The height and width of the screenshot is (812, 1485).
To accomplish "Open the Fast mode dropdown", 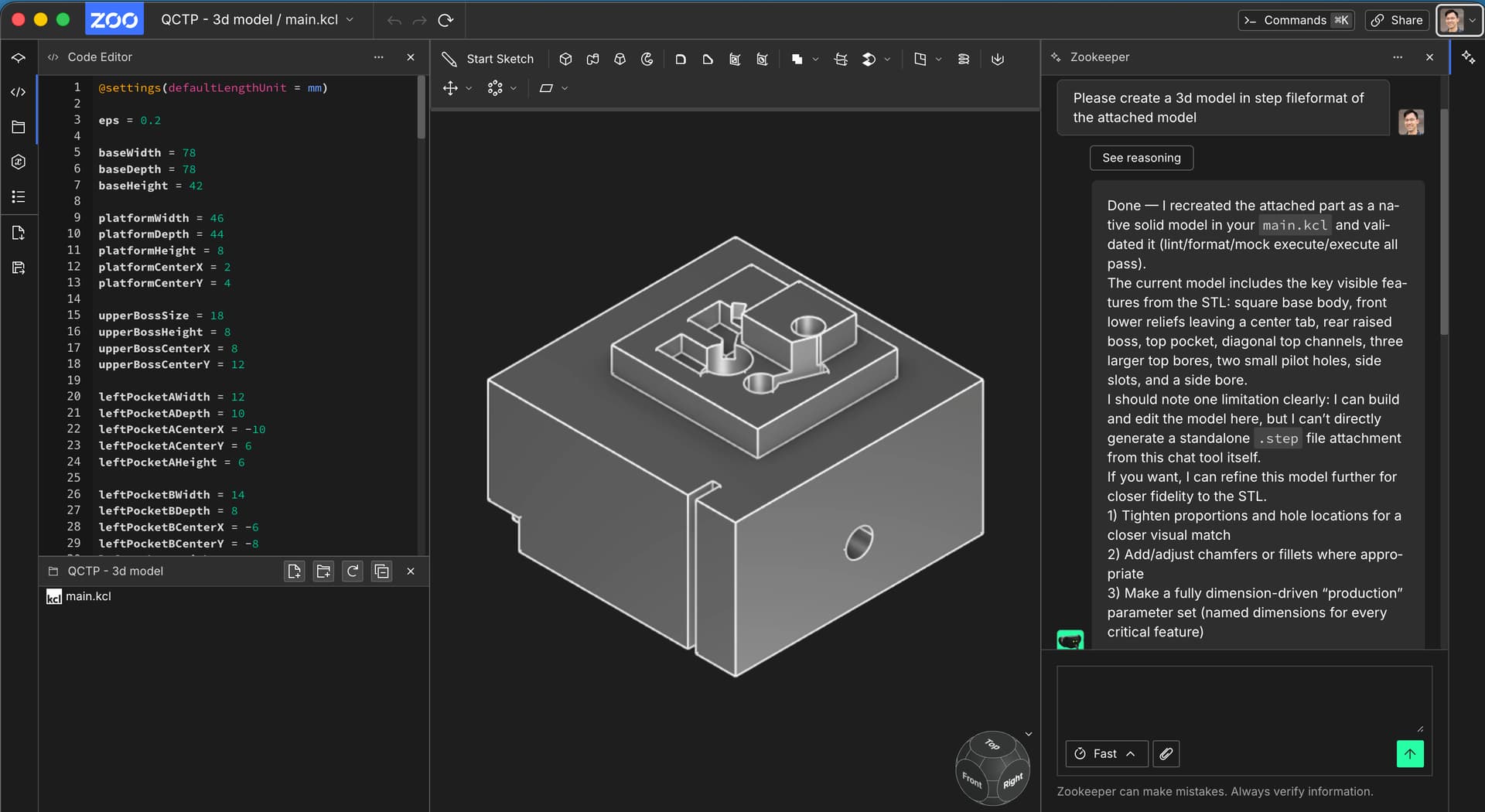I will pyautogui.click(x=1106, y=754).
